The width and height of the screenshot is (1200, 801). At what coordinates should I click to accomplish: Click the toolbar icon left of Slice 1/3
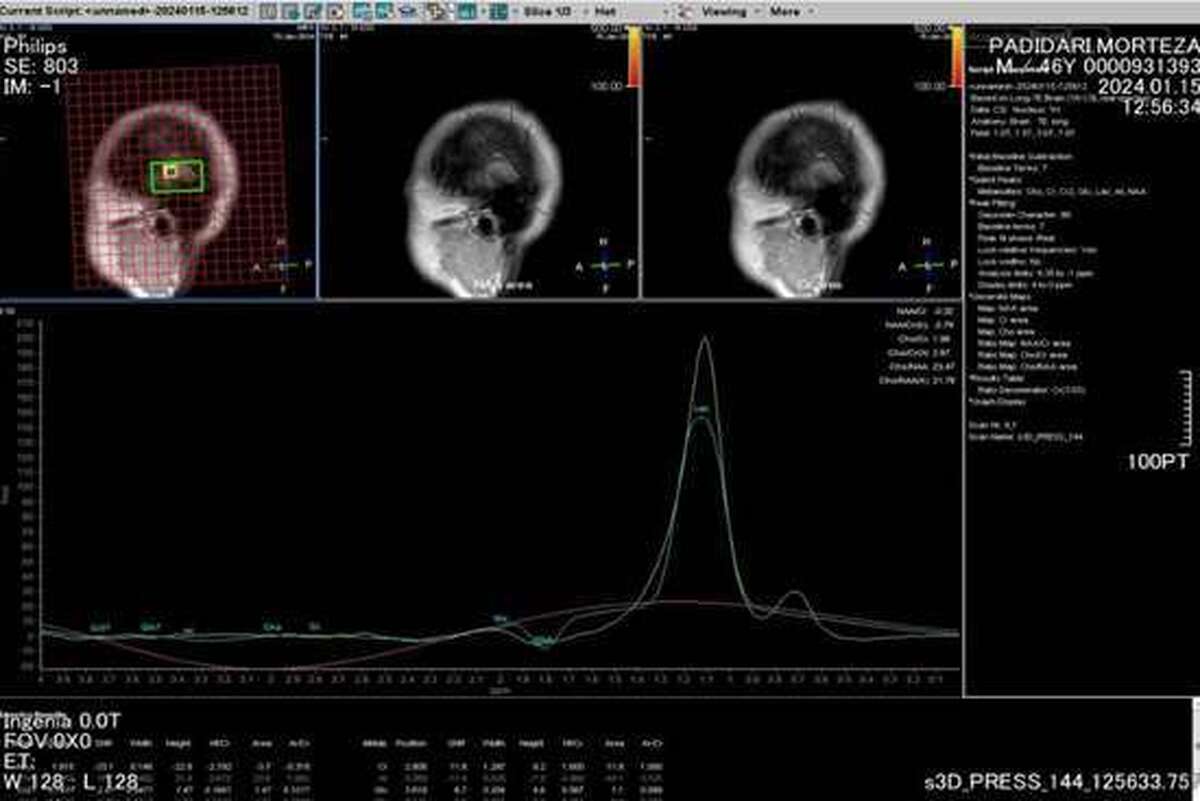(496, 12)
